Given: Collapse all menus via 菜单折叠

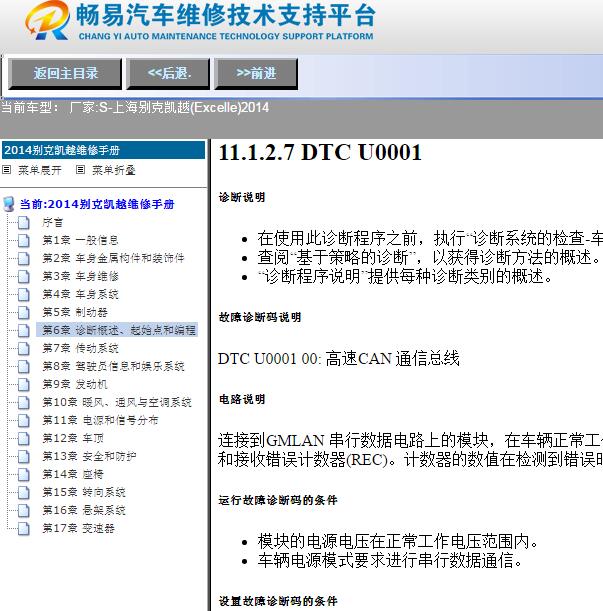Looking at the screenshot, I should click(x=114, y=170).
